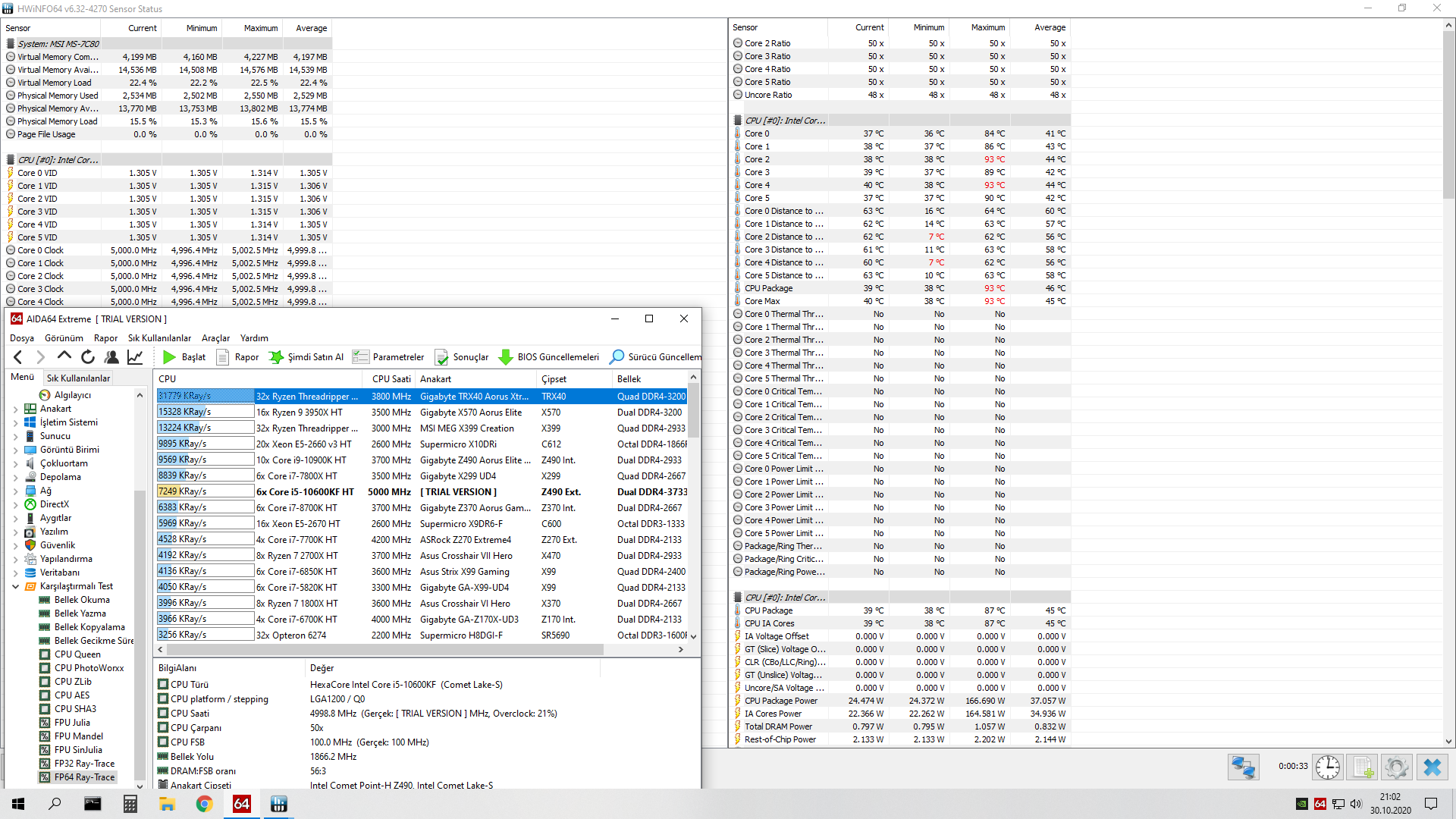Screen dimensions: 1456x819
Task: Open the graph icon in AIDA64 toolbar
Action: pos(135,357)
